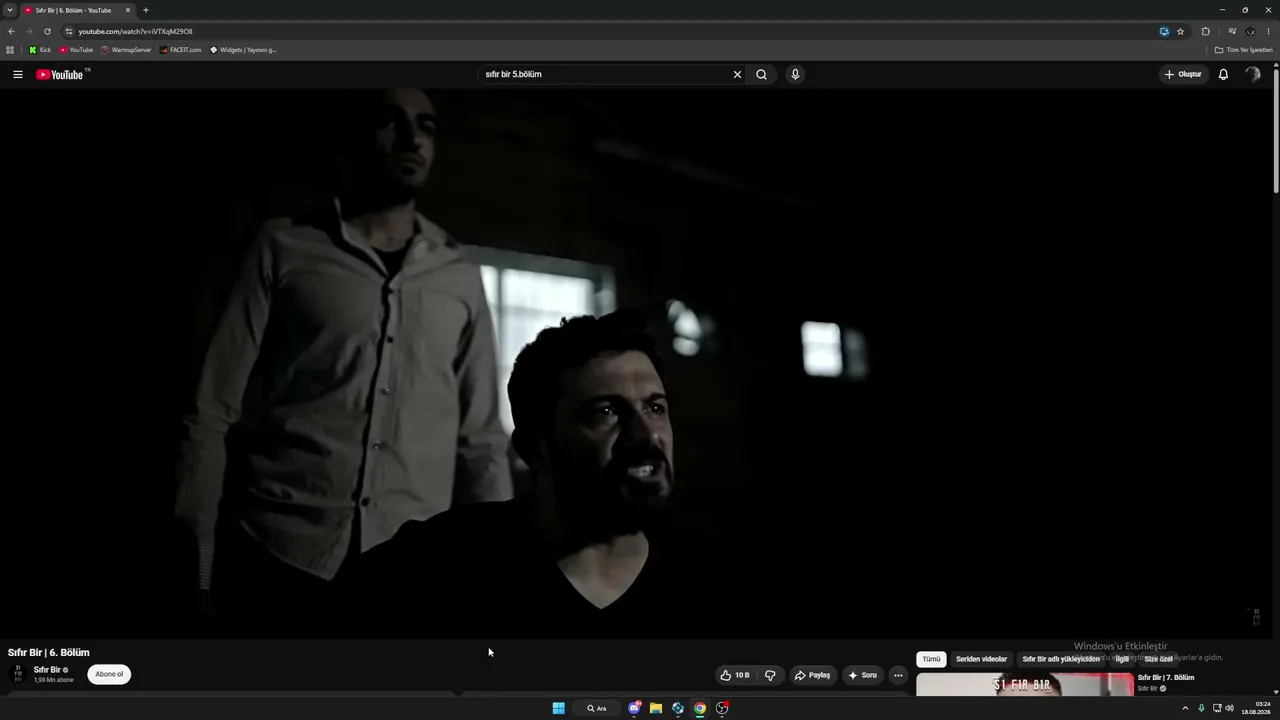This screenshot has width=1280, height=720.
Task: Click the video title Sıfır Bir | 6. Bölüm
Action: coord(49,653)
